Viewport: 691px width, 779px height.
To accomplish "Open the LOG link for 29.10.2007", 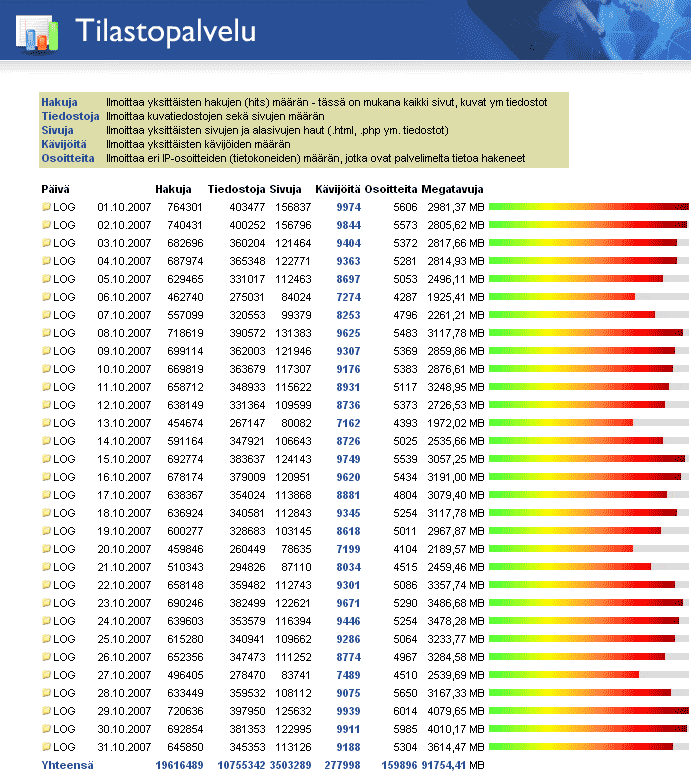I will 64,711.
